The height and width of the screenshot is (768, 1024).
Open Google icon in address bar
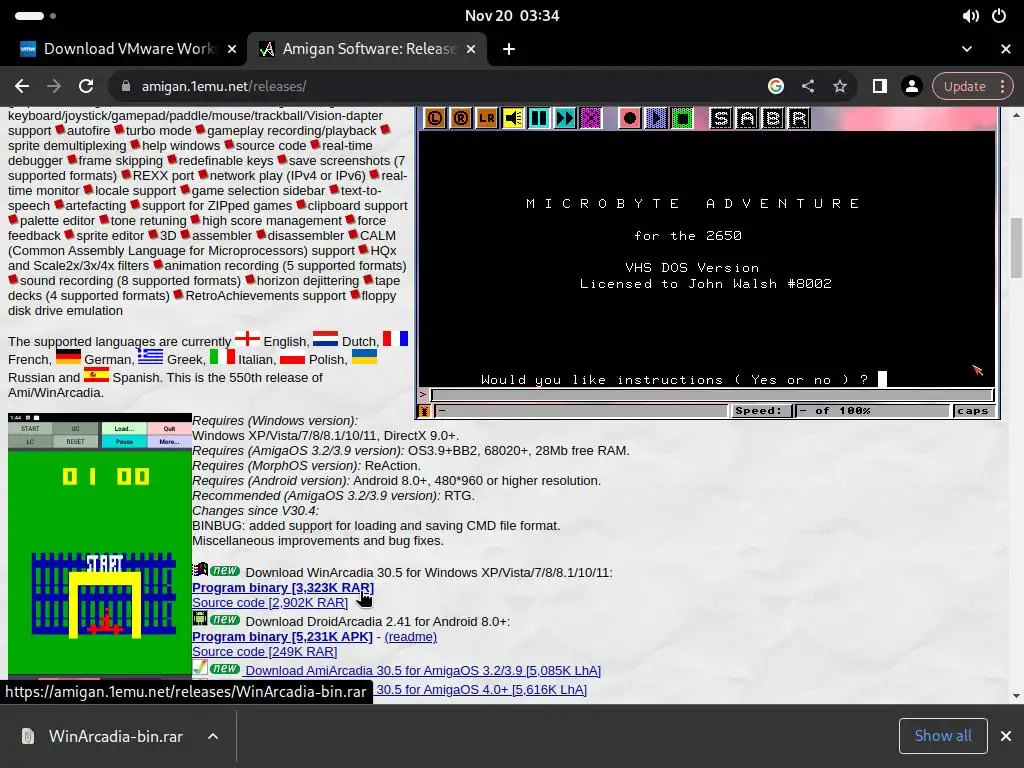click(x=776, y=86)
